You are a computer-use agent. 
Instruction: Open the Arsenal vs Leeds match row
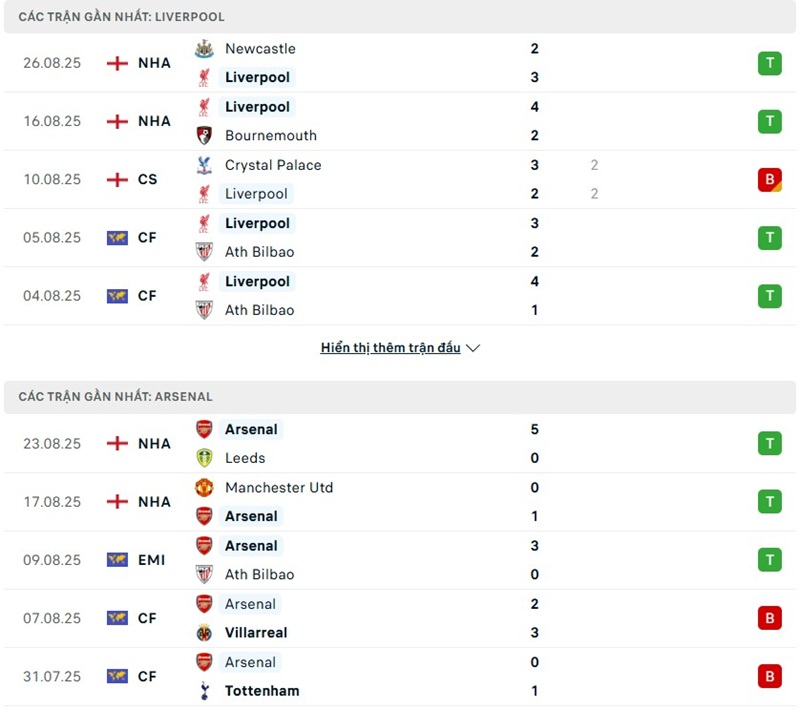400,443
